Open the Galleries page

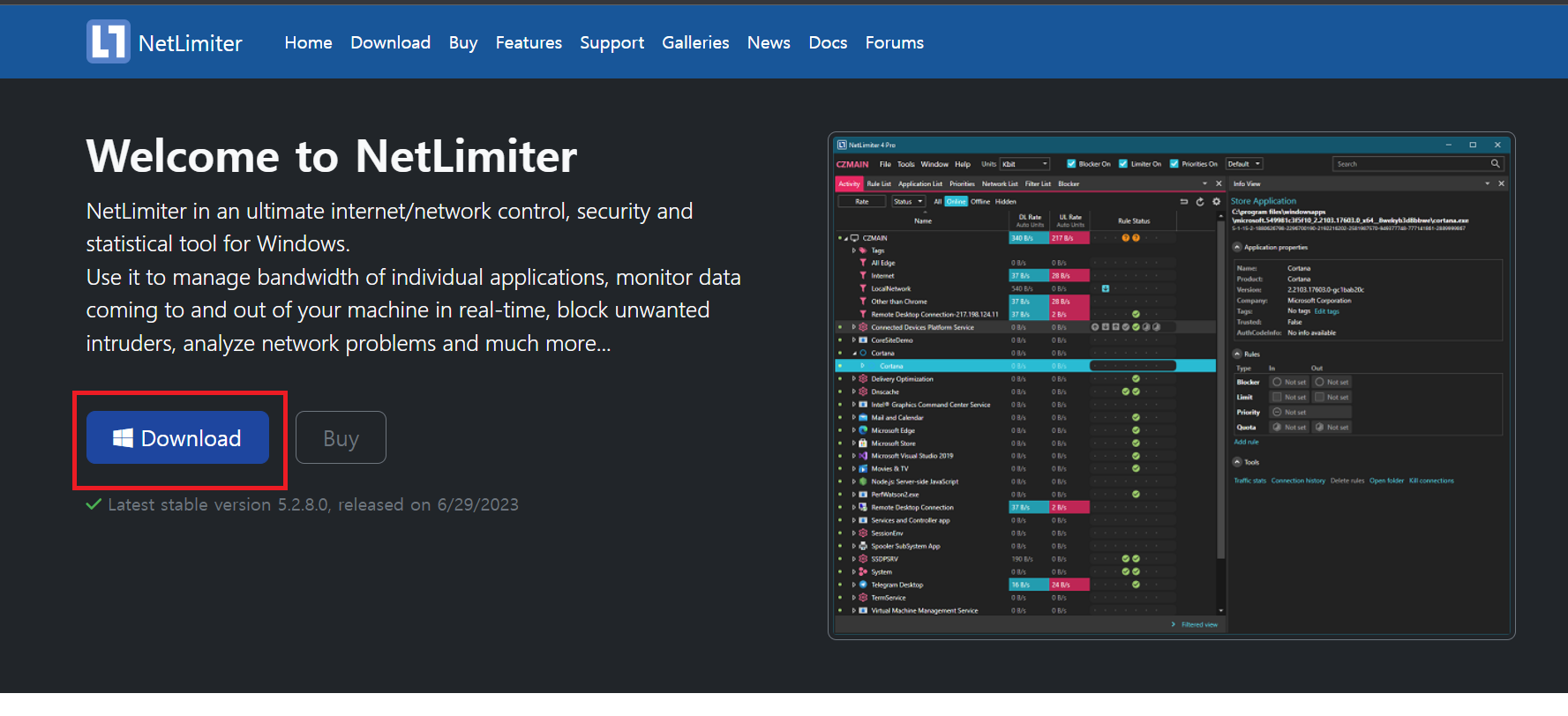[x=695, y=42]
